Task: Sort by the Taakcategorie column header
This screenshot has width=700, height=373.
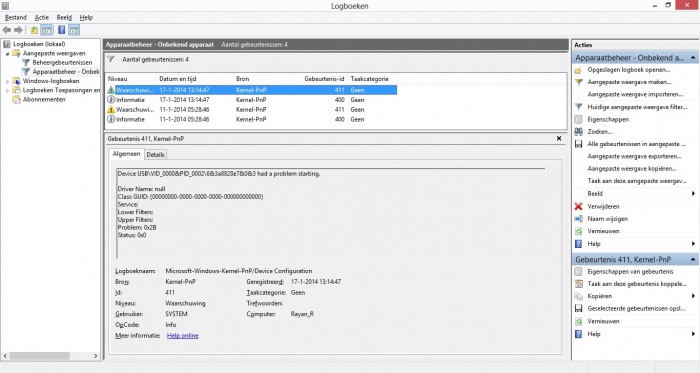Action: tap(371, 79)
